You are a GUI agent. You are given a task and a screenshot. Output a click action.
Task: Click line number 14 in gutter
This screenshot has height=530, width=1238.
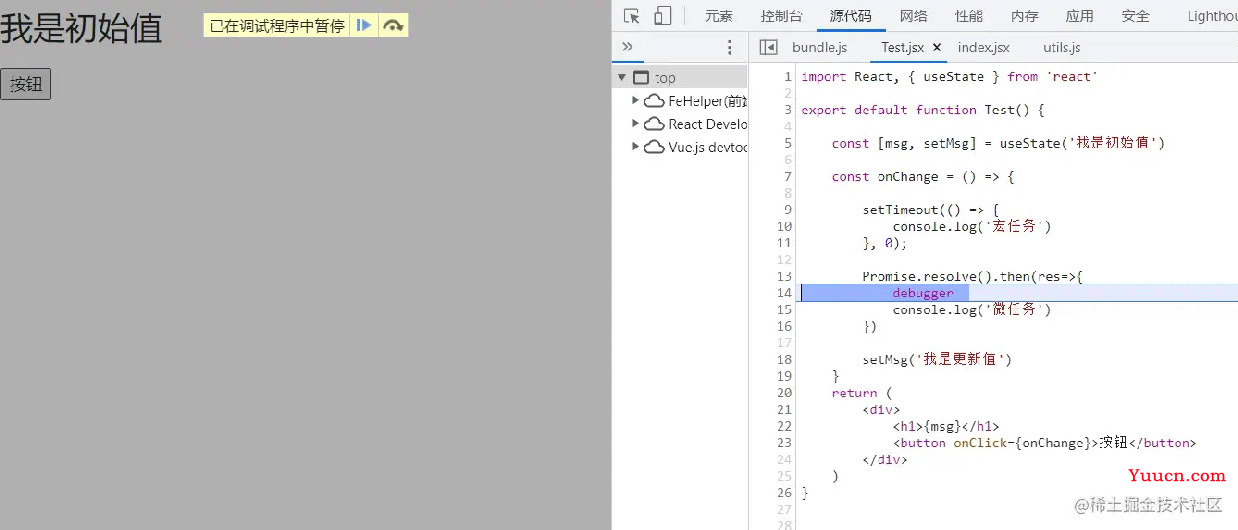(784, 293)
